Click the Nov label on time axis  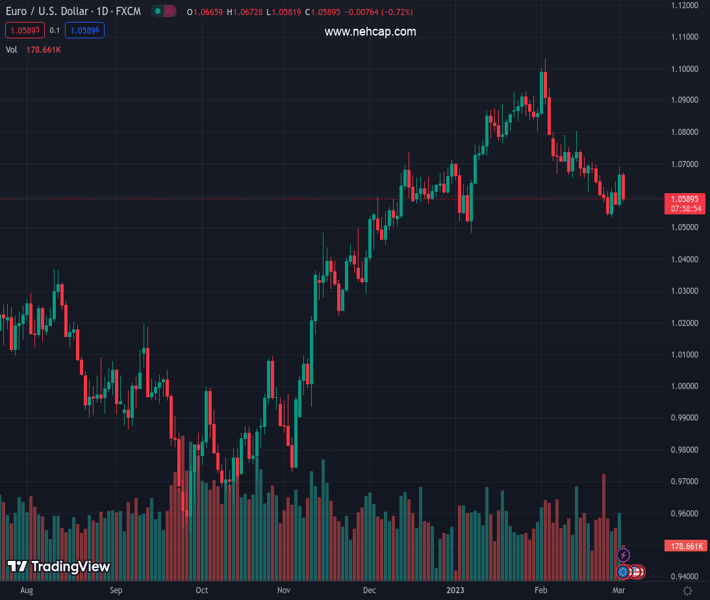pos(283,591)
